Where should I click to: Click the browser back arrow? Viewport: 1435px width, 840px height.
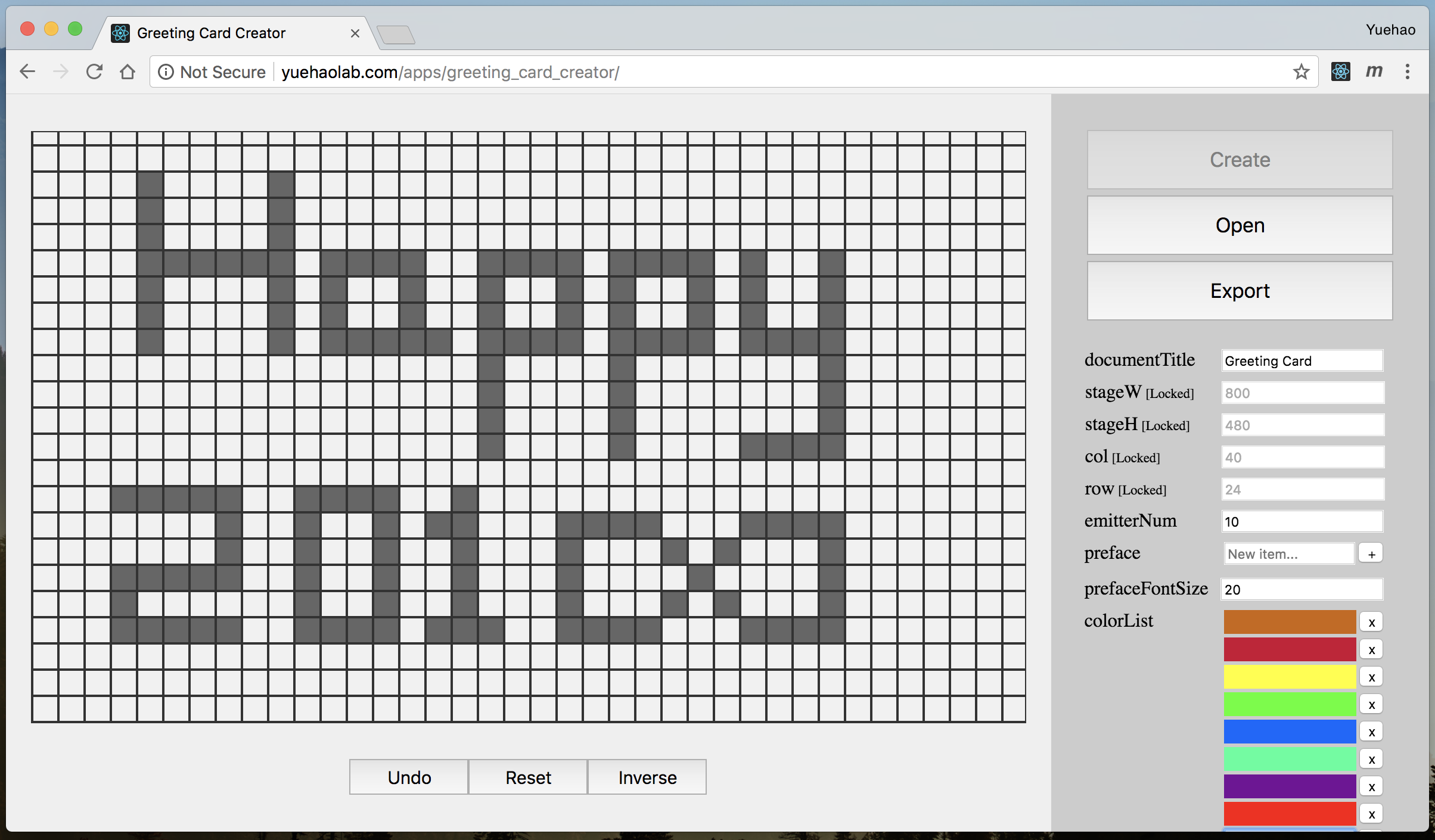click(27, 72)
